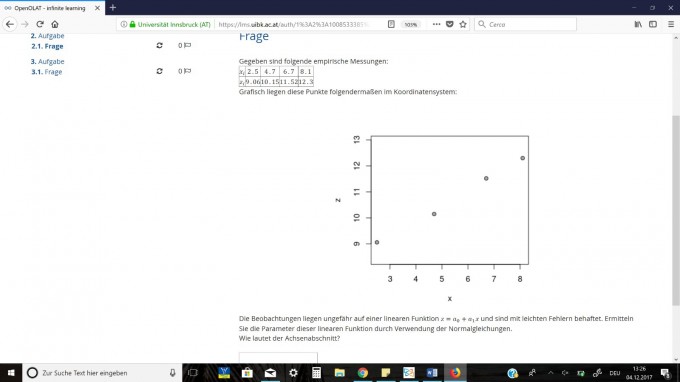Bookmark this page with the star icon

pos(463,24)
